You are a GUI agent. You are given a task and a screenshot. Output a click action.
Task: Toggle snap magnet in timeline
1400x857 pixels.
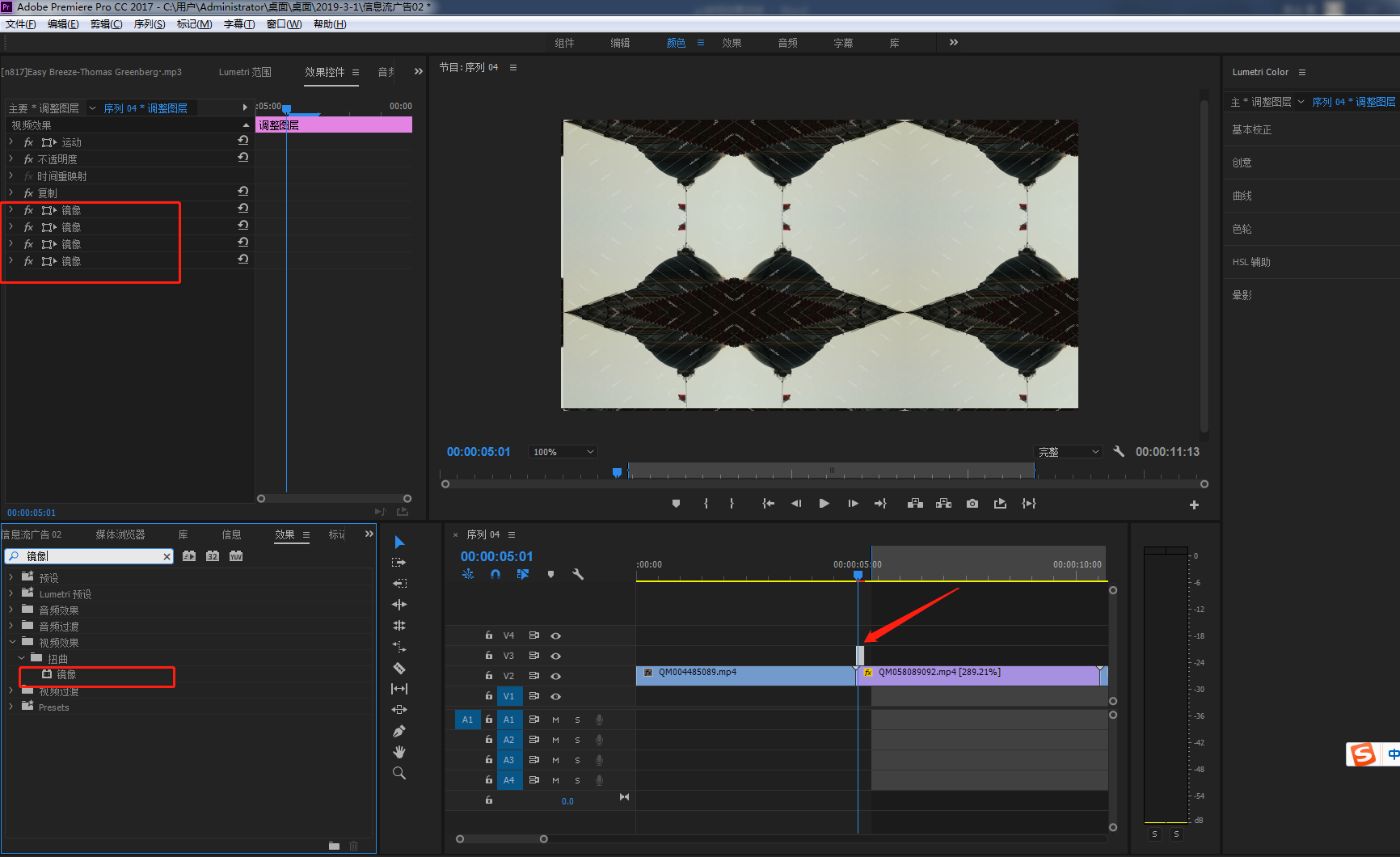(x=495, y=574)
